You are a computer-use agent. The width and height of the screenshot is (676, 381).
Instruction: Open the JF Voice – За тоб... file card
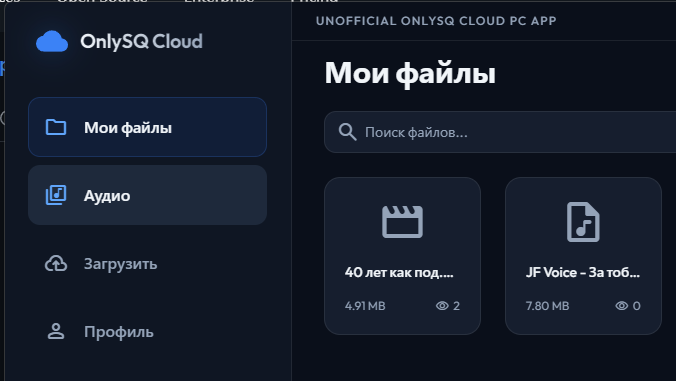[583, 256]
